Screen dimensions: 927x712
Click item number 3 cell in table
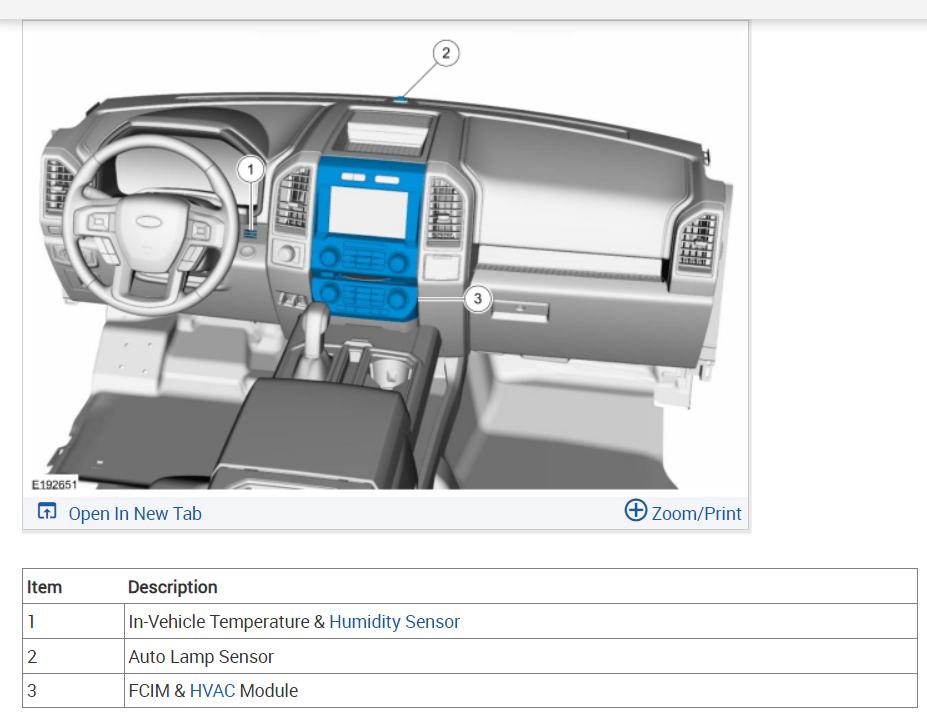(73, 690)
